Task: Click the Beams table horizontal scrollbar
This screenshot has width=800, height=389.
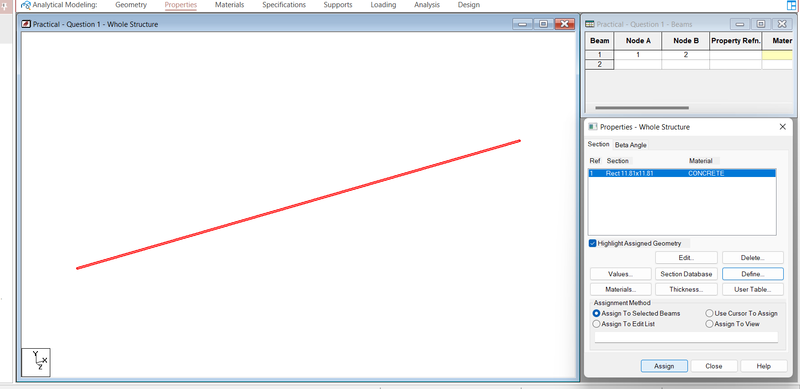Action: pyautogui.click(x=642, y=108)
